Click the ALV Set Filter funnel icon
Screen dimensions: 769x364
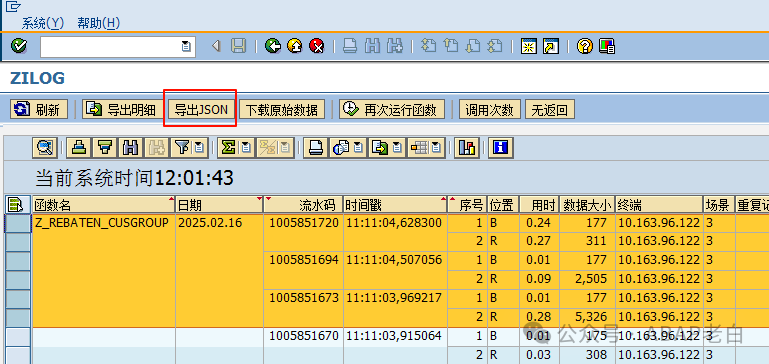tap(182, 147)
